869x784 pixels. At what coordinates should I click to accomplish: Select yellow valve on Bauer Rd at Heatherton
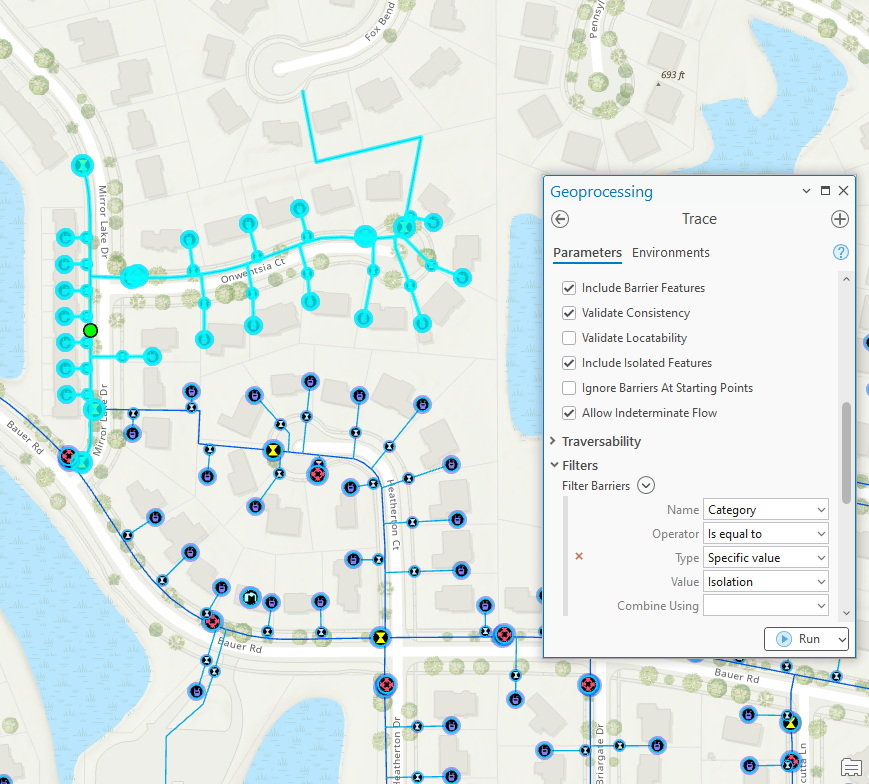(380, 637)
